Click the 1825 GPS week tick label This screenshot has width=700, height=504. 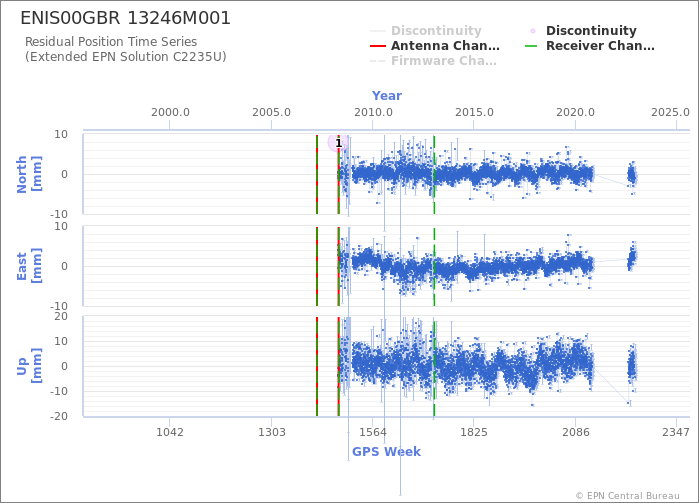tap(474, 432)
